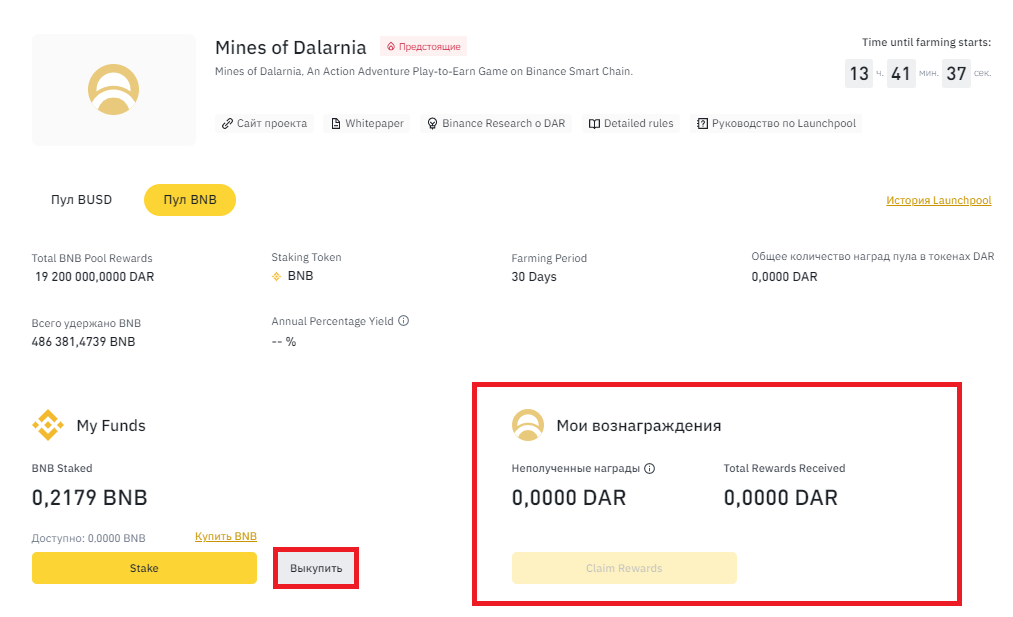The image size is (1013, 617).
Task: Click the Annual Percentage Yield label
Action: pos(332,321)
